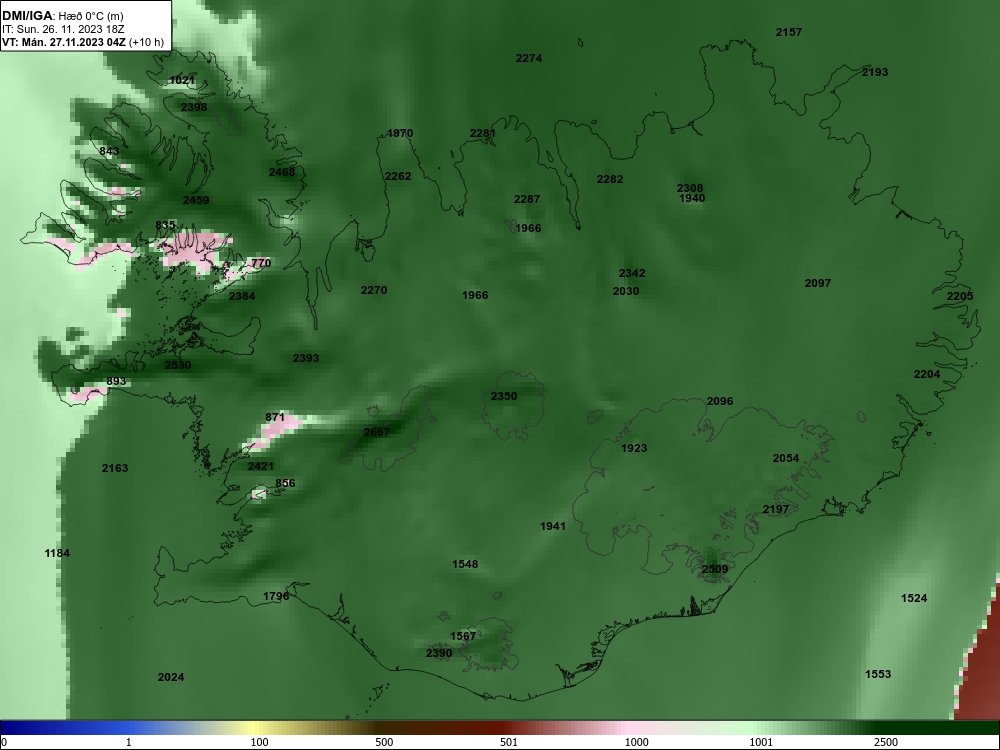Click the value 1796
This screenshot has height=750, width=1000.
(276, 596)
